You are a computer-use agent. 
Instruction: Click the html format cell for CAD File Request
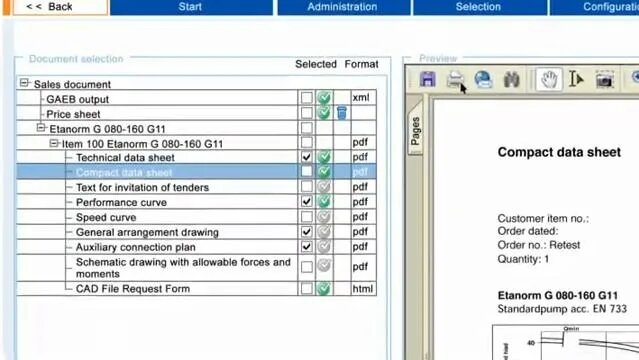coord(363,289)
